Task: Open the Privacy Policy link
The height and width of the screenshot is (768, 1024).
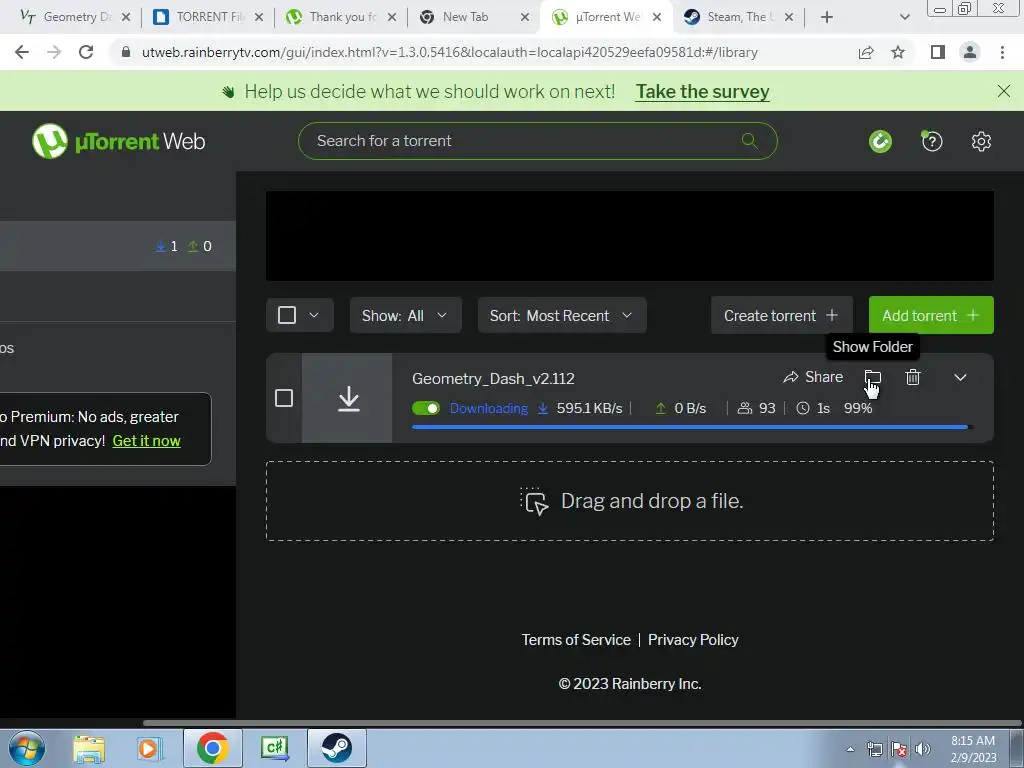Action: point(693,640)
